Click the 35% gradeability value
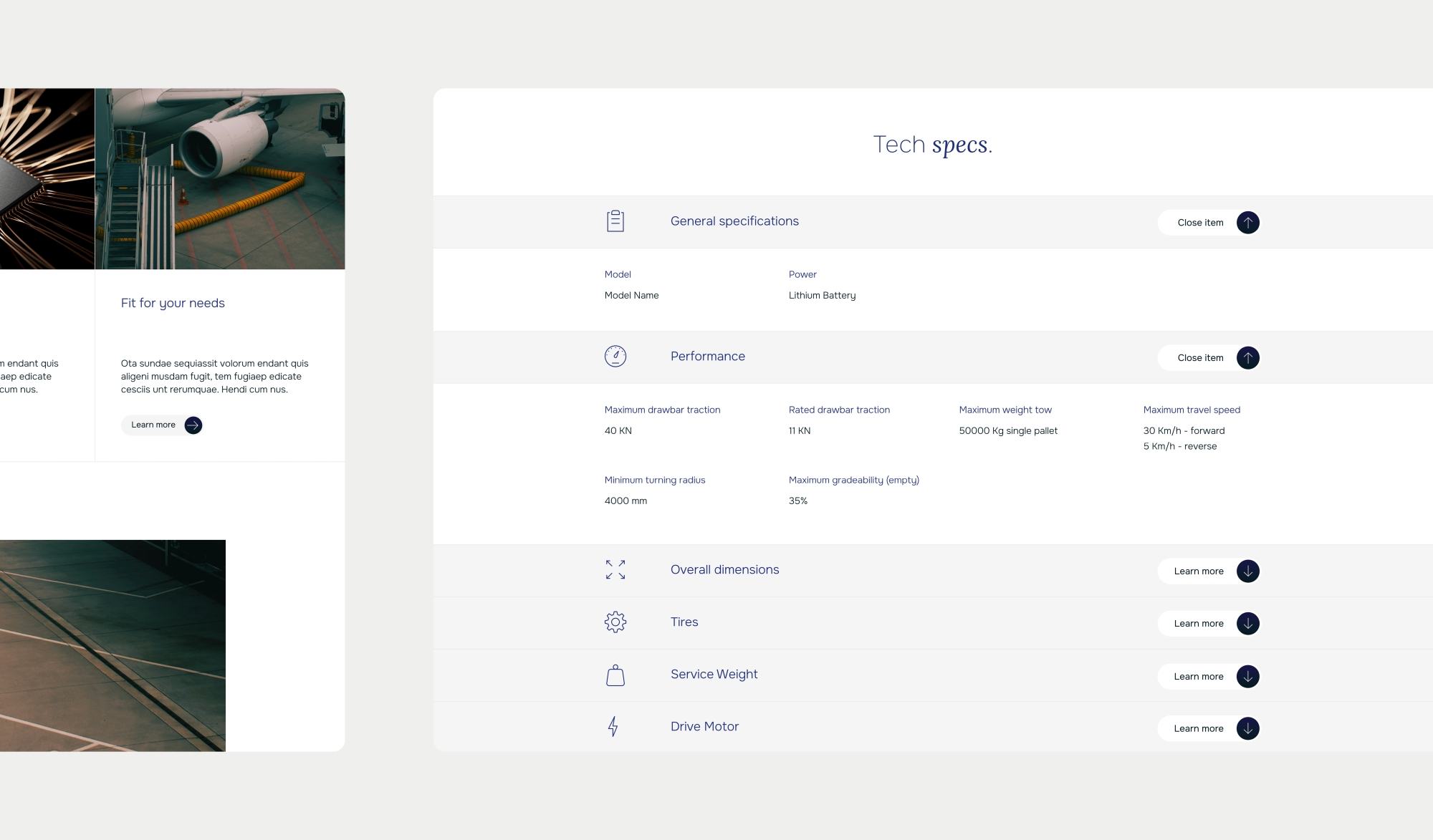The height and width of the screenshot is (840, 1433). (x=798, y=501)
